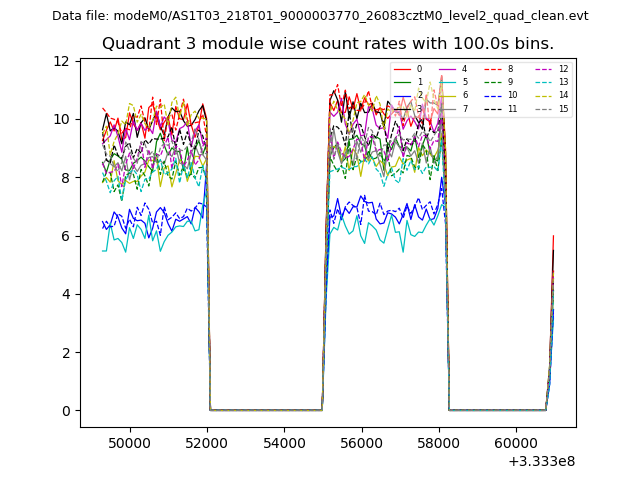Click the x-axis tick label 50000
Viewport: 640px width, 480px height.
[129, 442]
